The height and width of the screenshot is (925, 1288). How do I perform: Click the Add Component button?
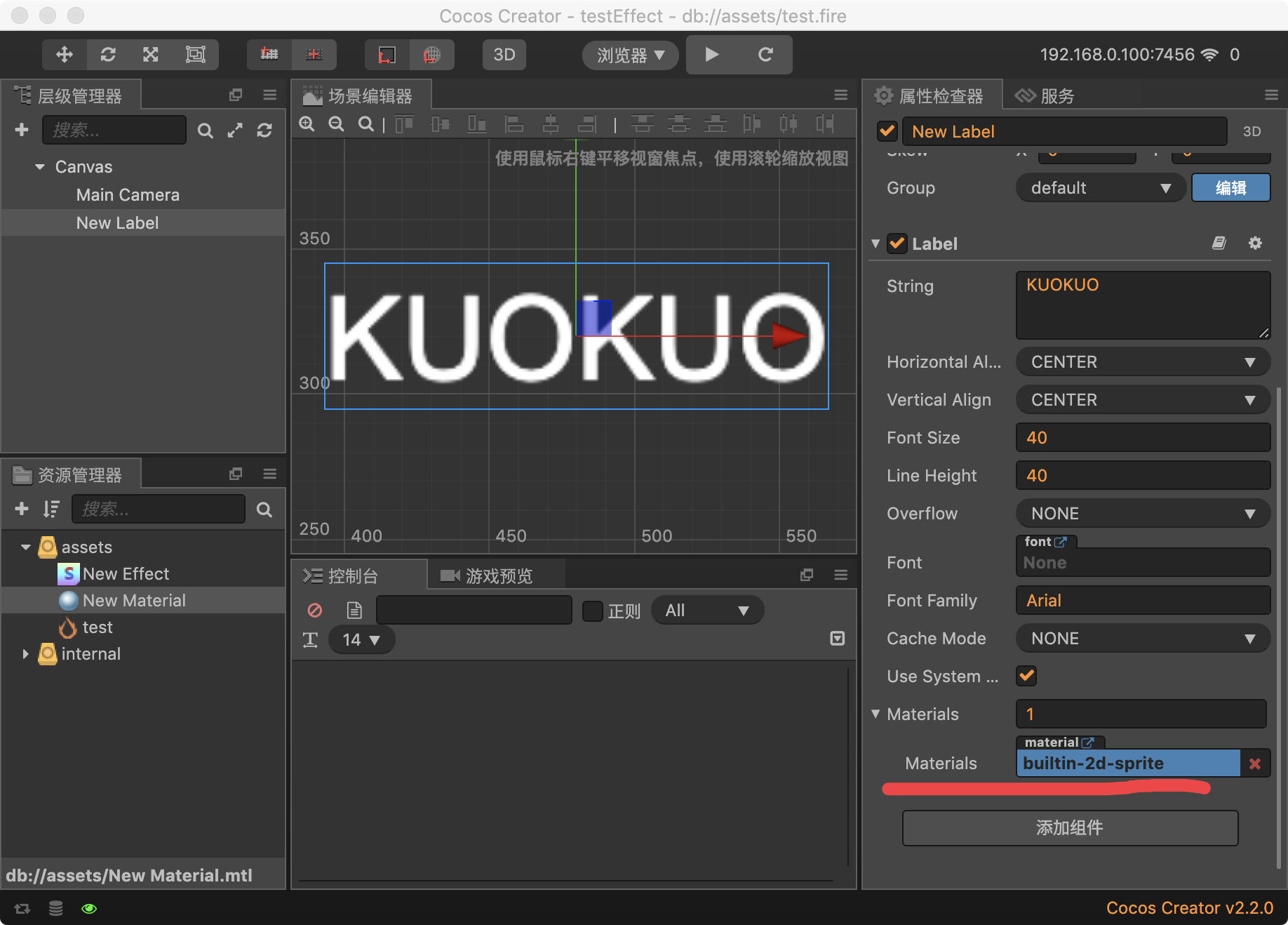[x=1070, y=828]
